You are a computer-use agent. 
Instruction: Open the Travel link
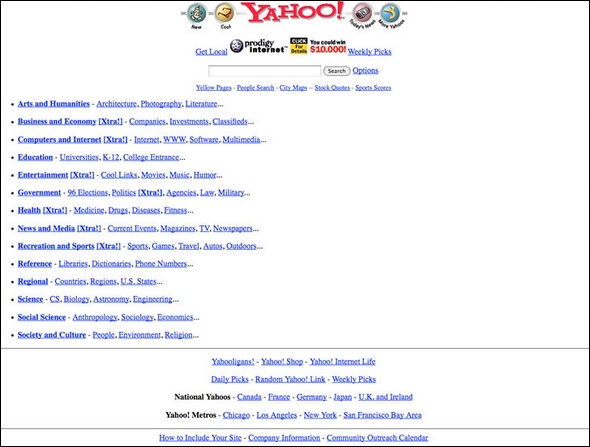[189, 246]
